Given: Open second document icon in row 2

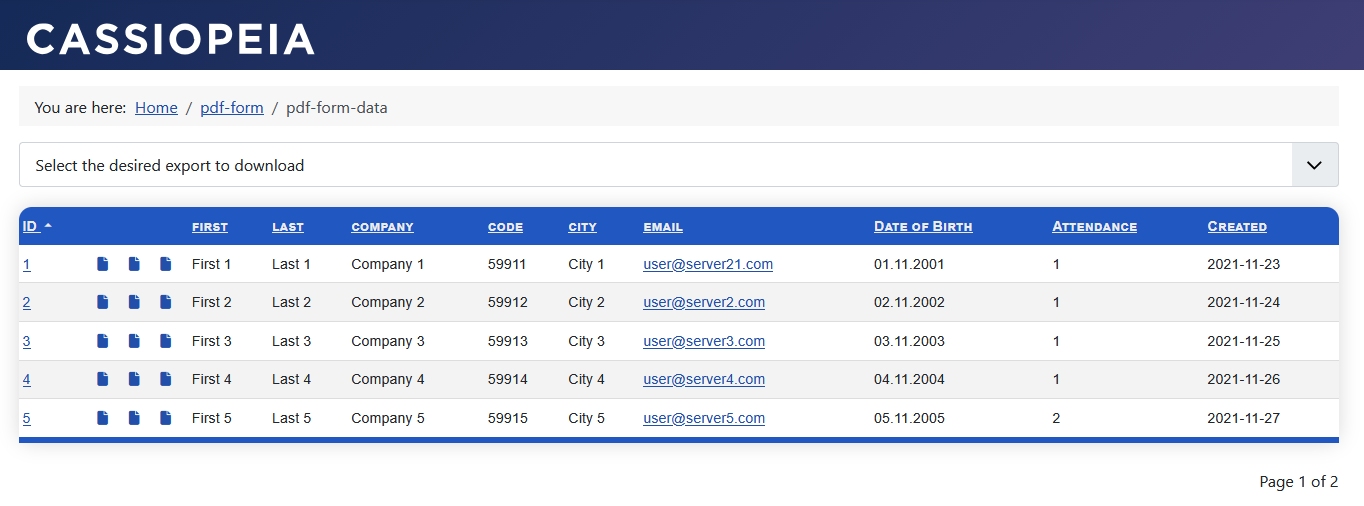Looking at the screenshot, I should [134, 302].
